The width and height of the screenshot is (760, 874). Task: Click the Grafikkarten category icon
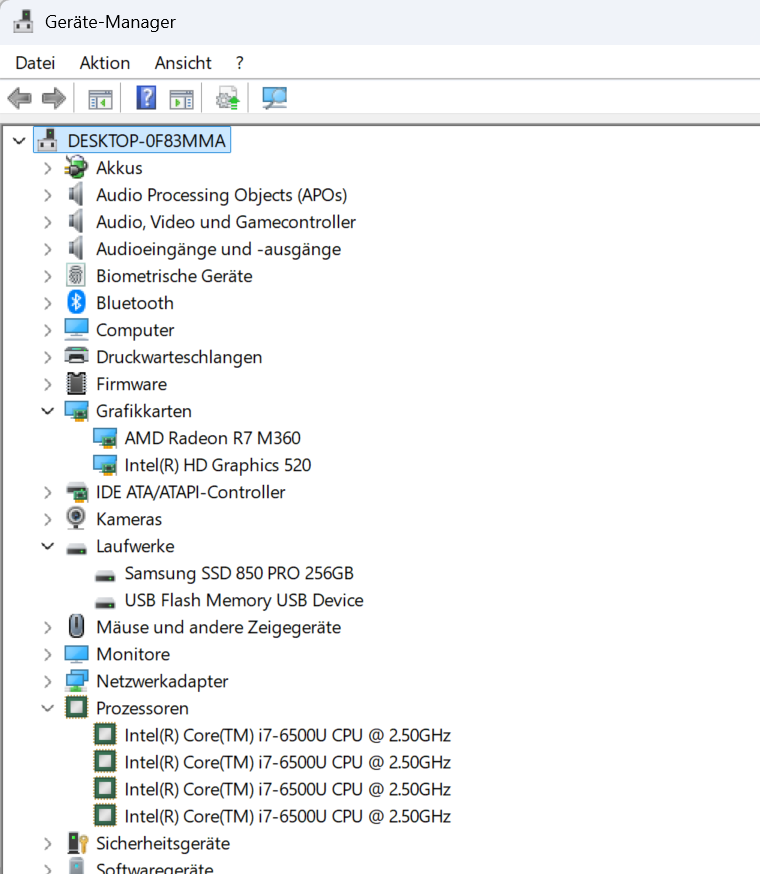[76, 411]
